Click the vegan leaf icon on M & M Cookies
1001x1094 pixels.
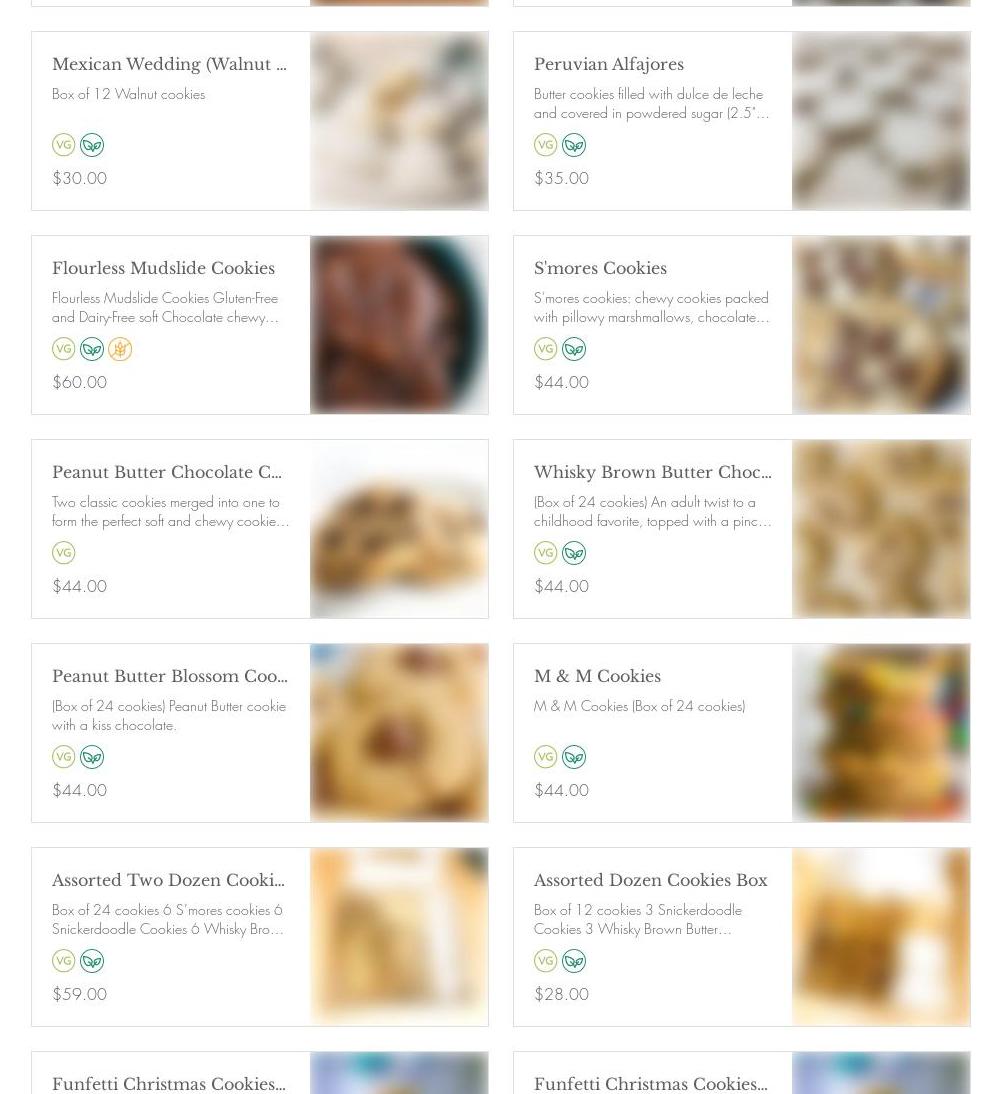coord(574,757)
